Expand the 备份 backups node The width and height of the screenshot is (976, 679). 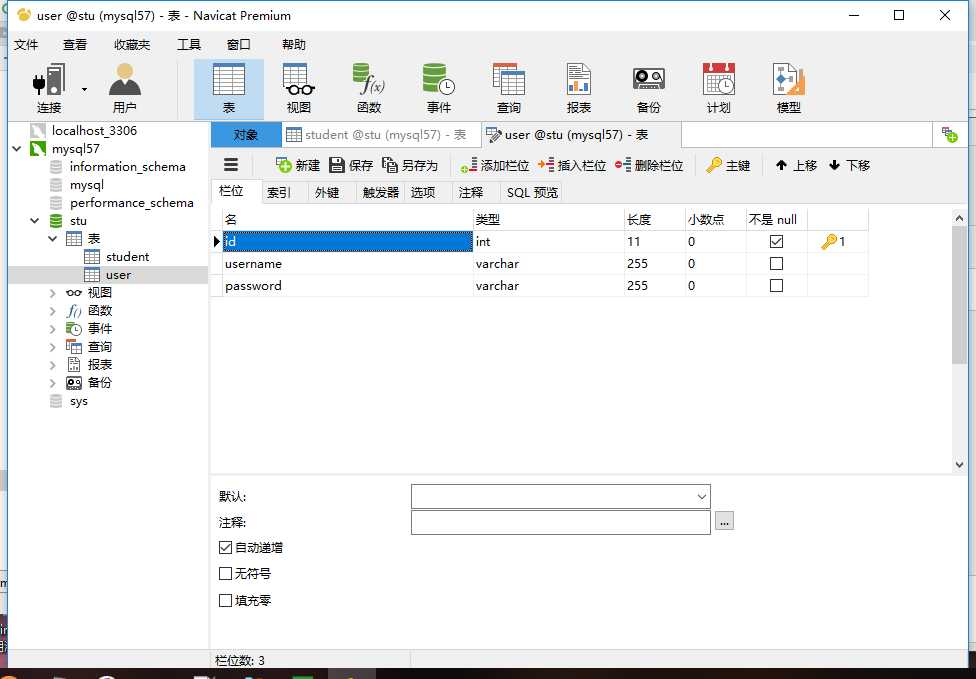point(53,383)
